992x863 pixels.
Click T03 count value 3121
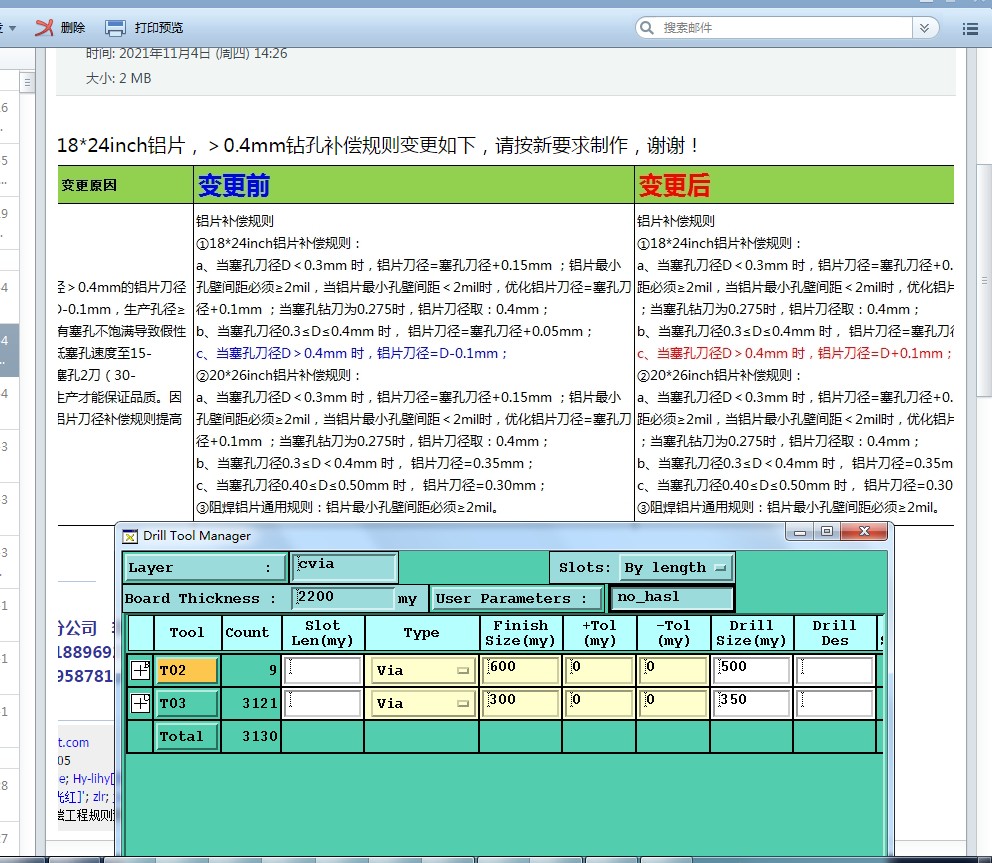(x=260, y=703)
